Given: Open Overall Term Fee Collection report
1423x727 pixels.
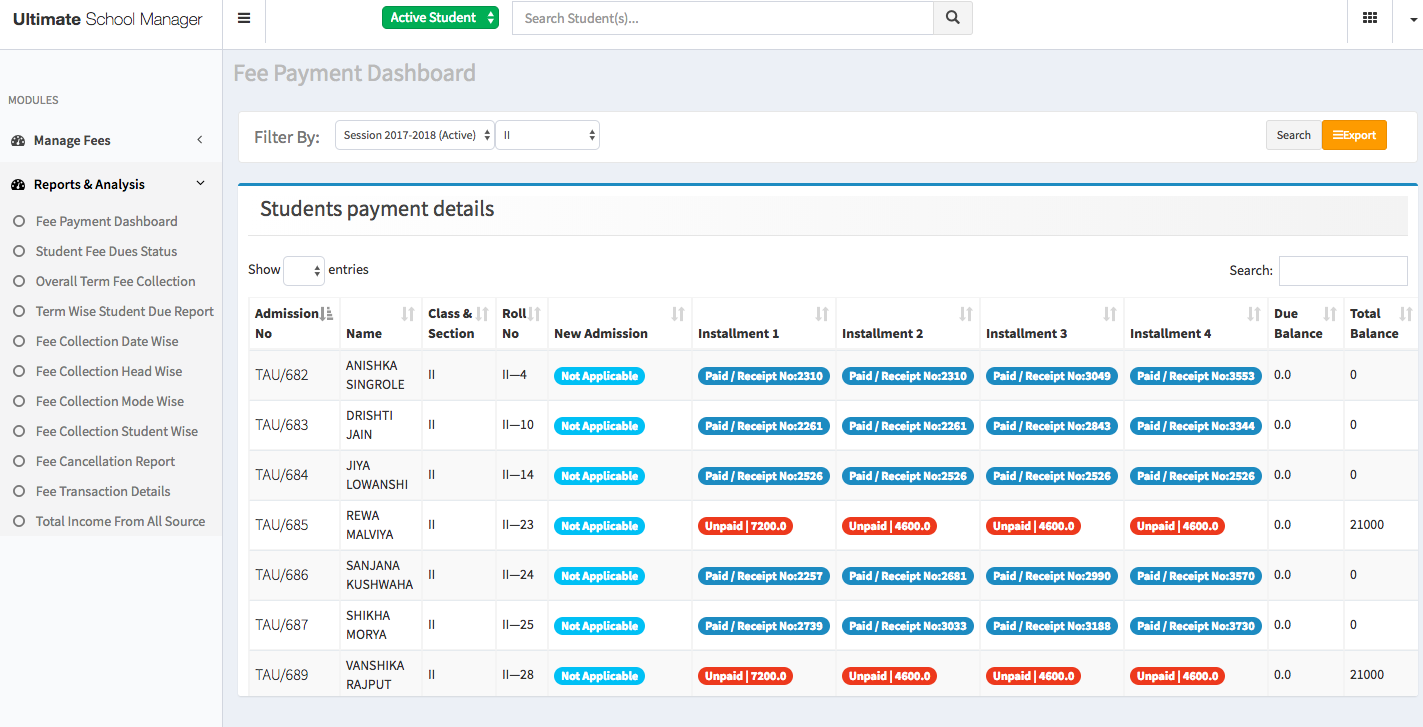Looking at the screenshot, I should (x=116, y=282).
